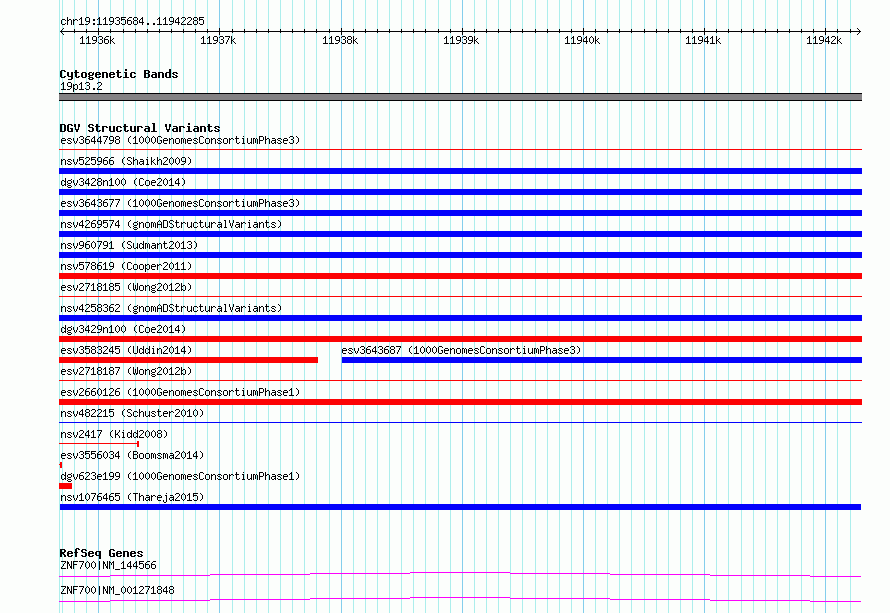Click the 11940k ruler label
Image resolution: width=890 pixels, height=613 pixels.
(x=582, y=40)
